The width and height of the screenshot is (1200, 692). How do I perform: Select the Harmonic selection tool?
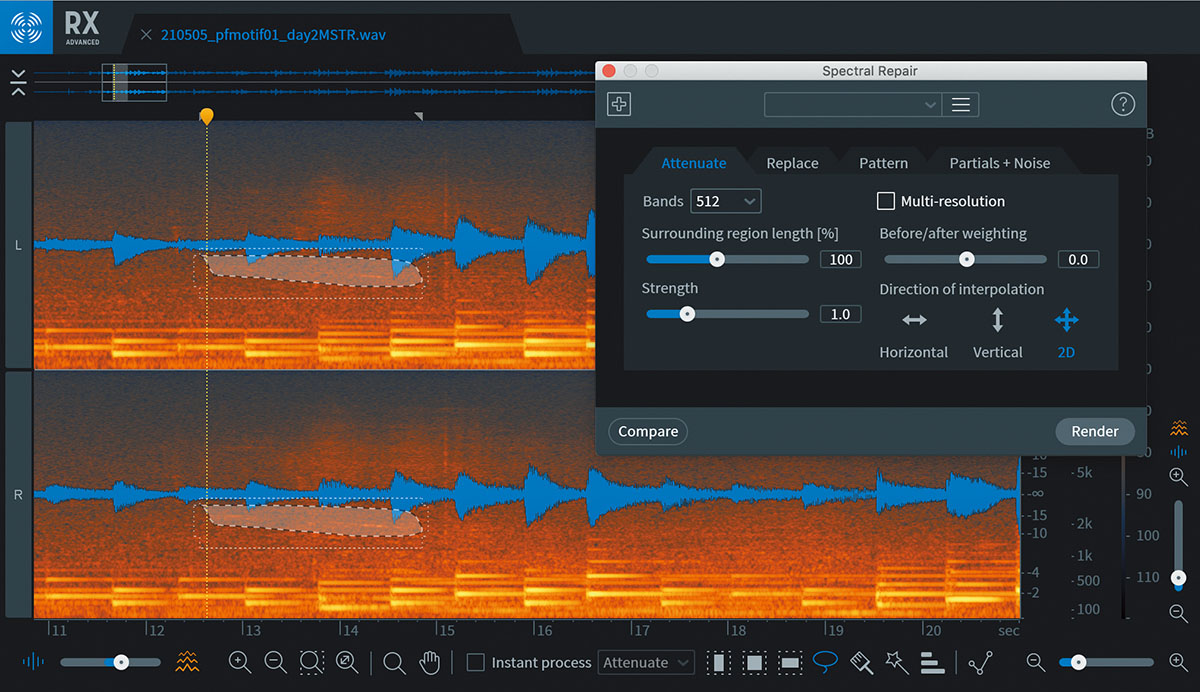[932, 662]
